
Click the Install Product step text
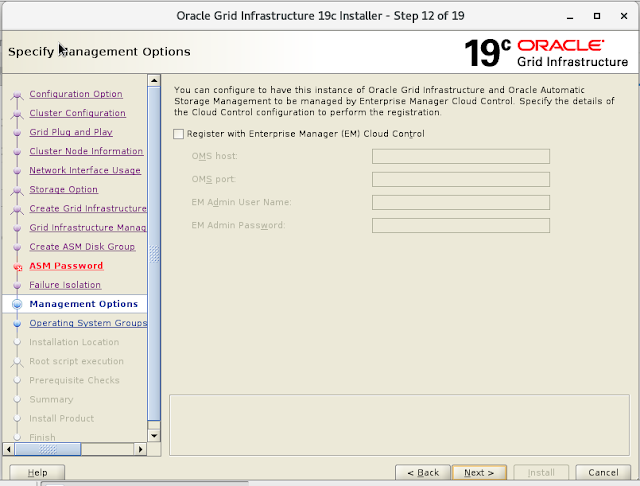pyautogui.click(x=62, y=419)
